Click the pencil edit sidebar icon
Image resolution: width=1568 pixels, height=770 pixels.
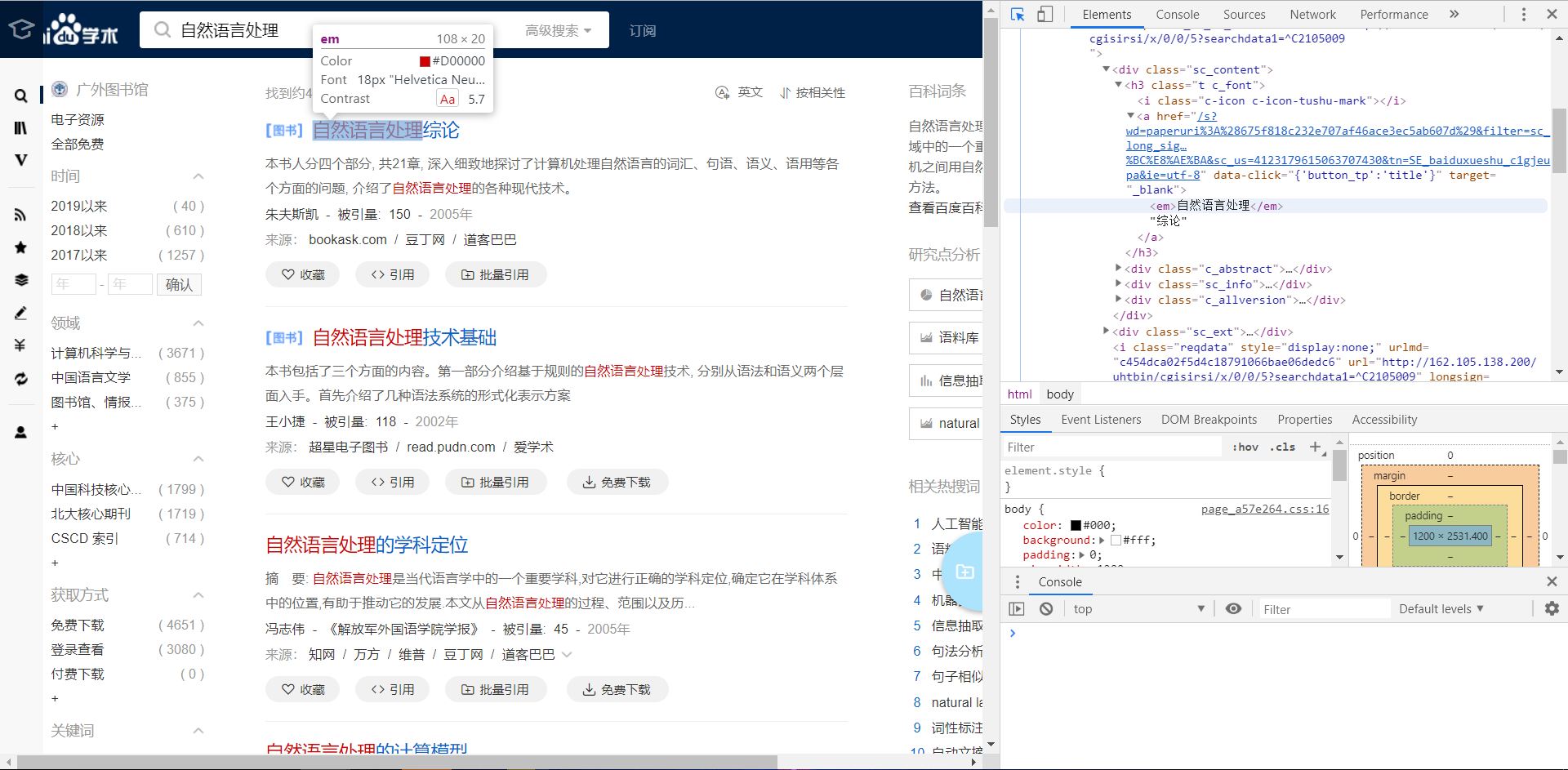tap(21, 313)
